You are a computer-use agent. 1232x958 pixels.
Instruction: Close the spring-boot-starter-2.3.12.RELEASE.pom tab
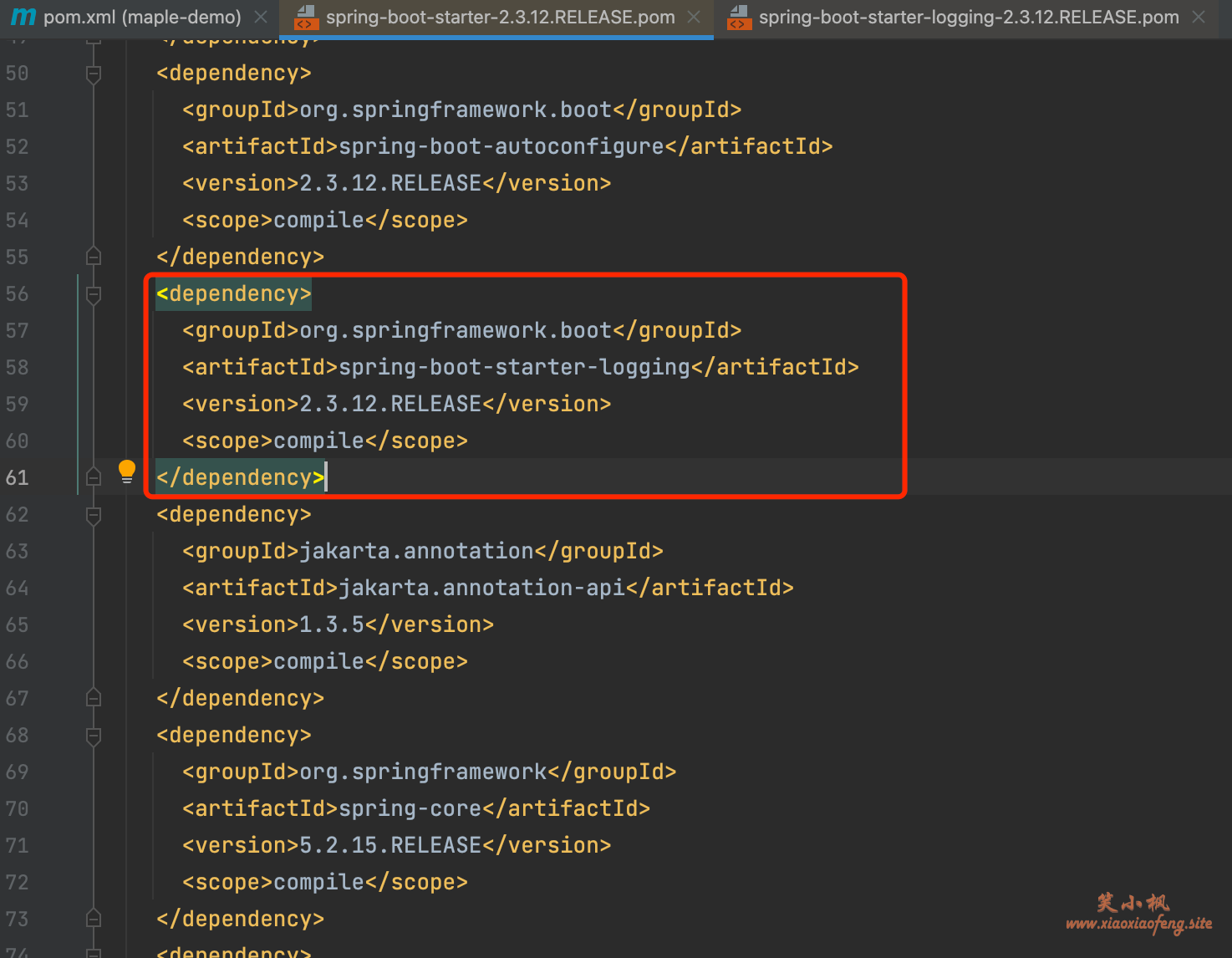click(694, 17)
